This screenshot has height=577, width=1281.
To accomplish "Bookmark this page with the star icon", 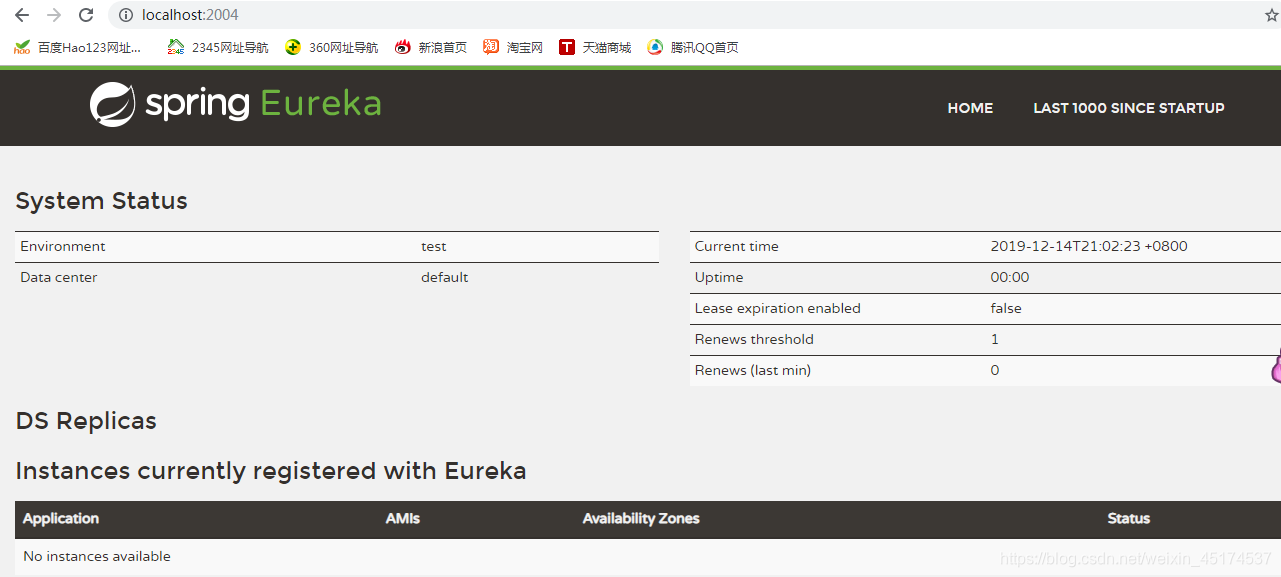I will 1272,15.
